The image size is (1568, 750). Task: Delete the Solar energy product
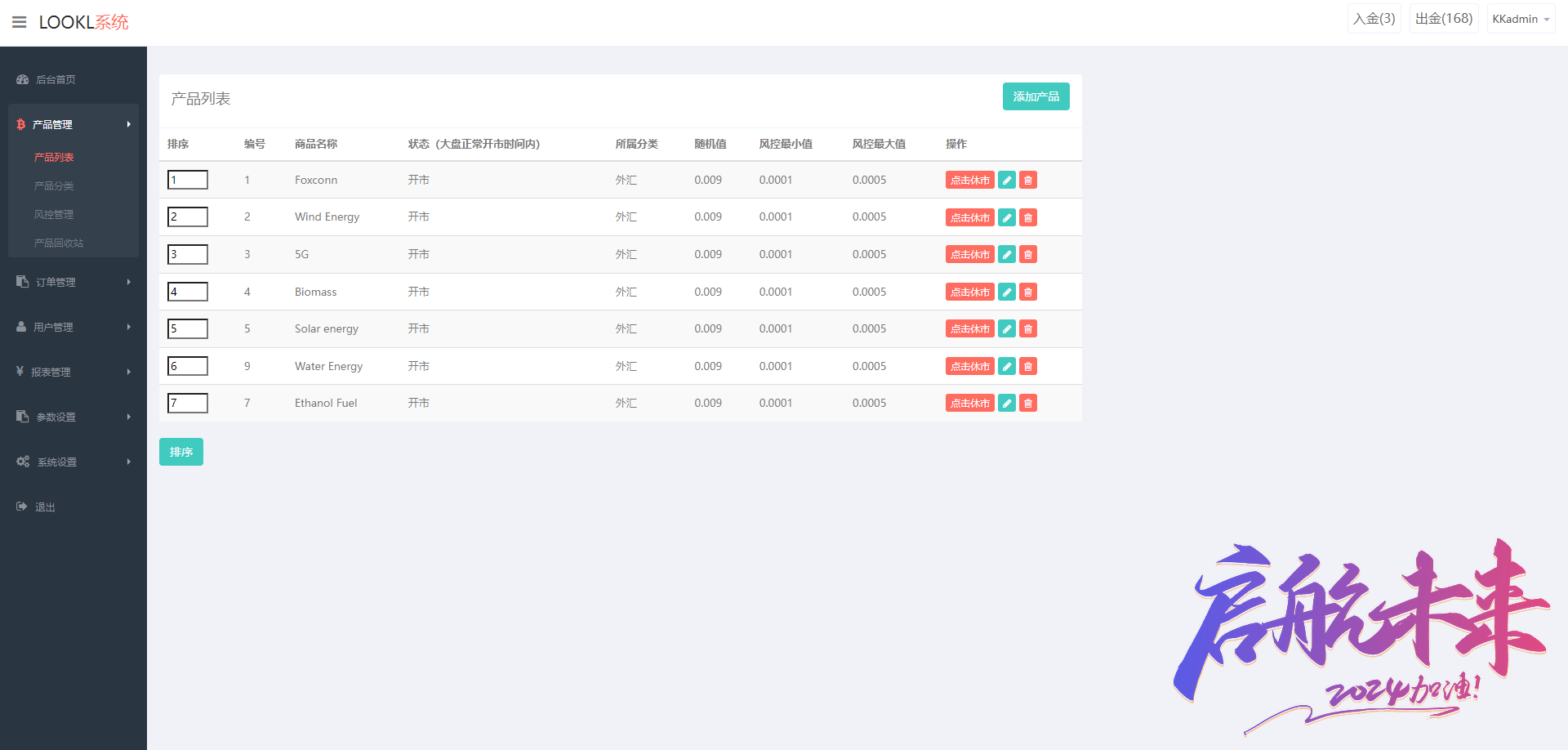click(1028, 329)
